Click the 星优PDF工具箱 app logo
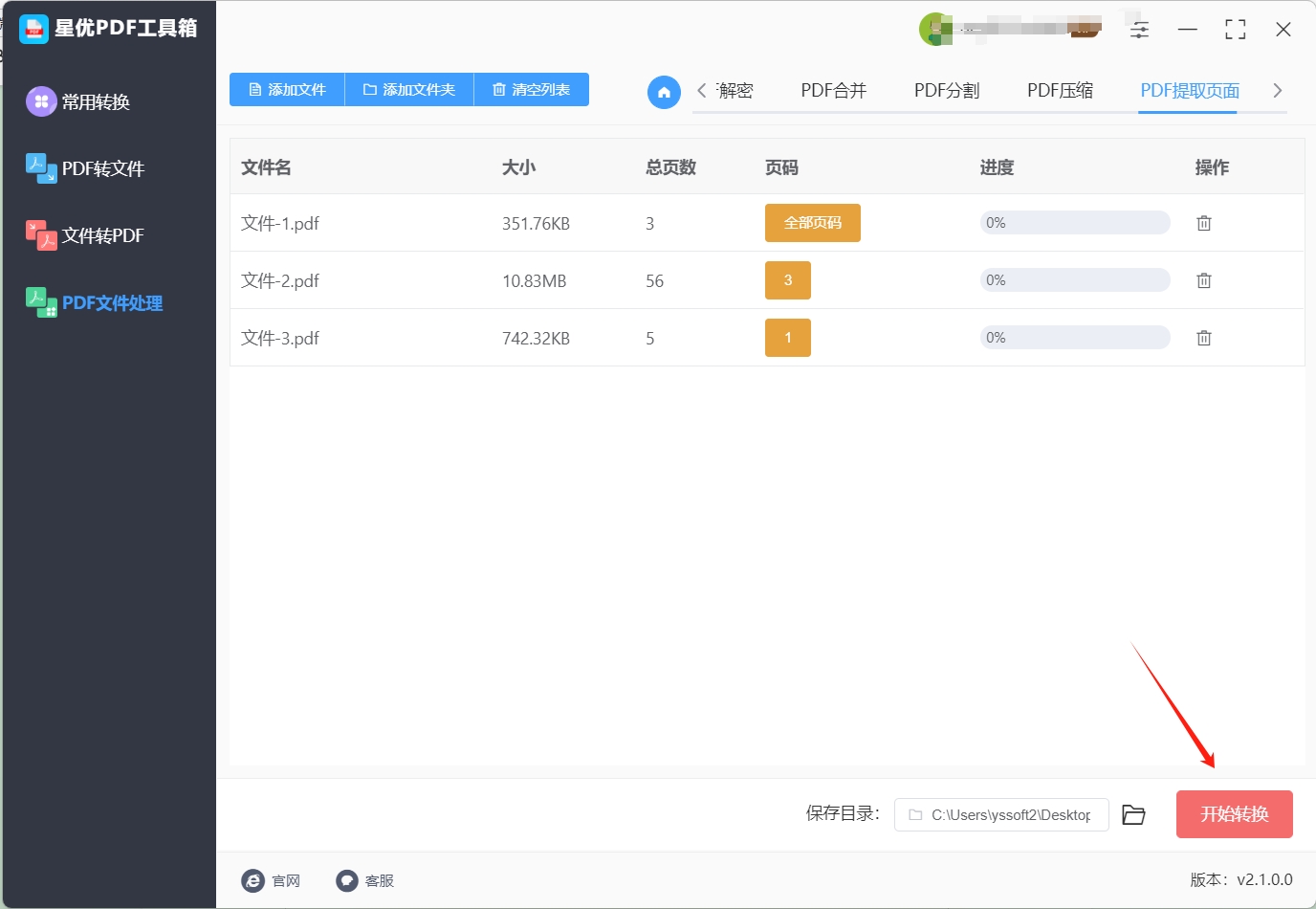The height and width of the screenshot is (909, 1316). (x=33, y=29)
